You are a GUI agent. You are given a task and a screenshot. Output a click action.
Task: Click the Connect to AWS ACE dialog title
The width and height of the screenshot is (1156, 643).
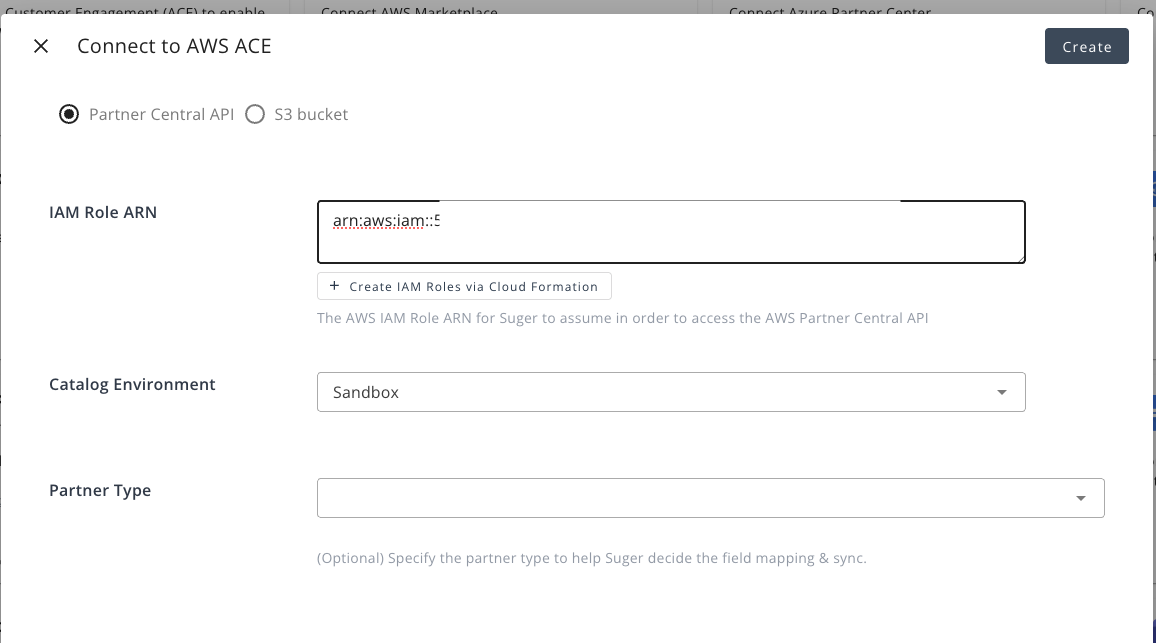[174, 47]
